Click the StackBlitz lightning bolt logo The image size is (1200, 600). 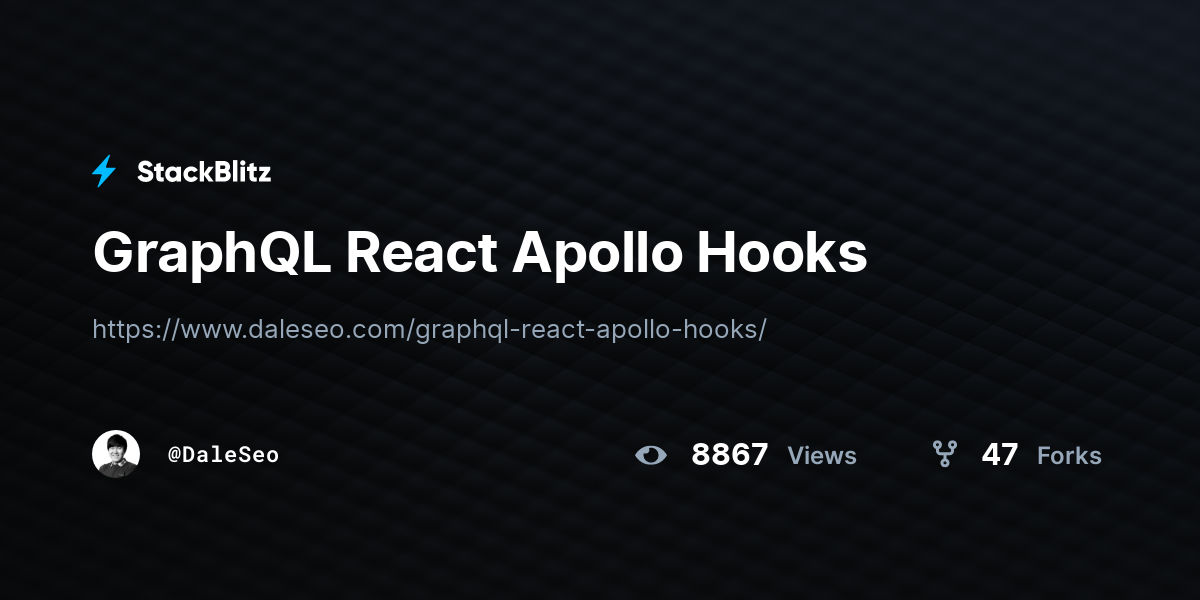[x=104, y=172]
